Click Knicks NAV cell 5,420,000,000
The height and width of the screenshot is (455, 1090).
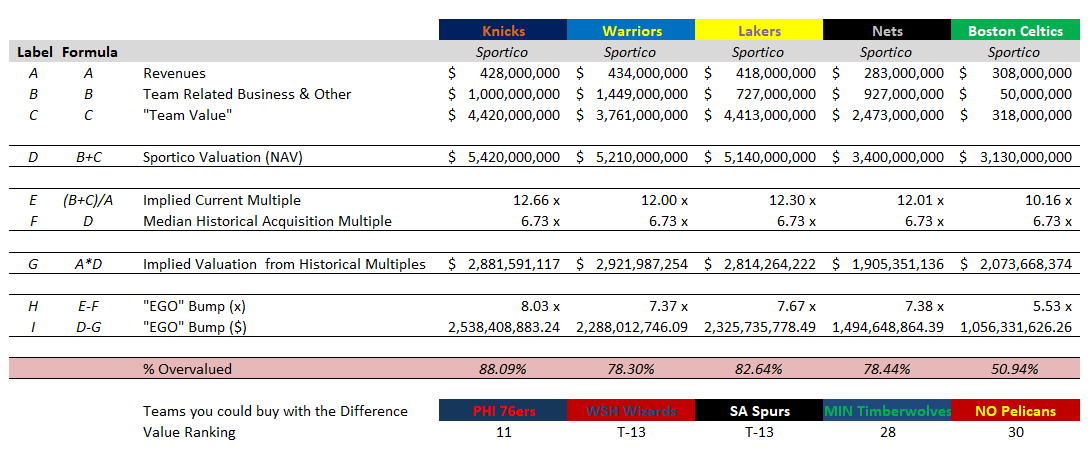[x=514, y=158]
